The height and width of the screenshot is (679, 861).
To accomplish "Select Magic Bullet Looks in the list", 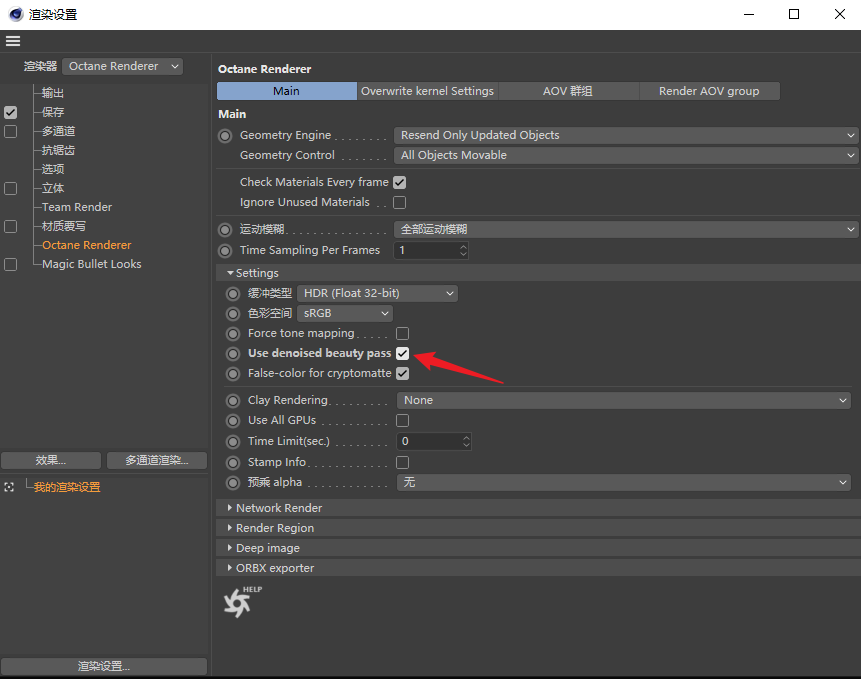I will tap(91, 264).
